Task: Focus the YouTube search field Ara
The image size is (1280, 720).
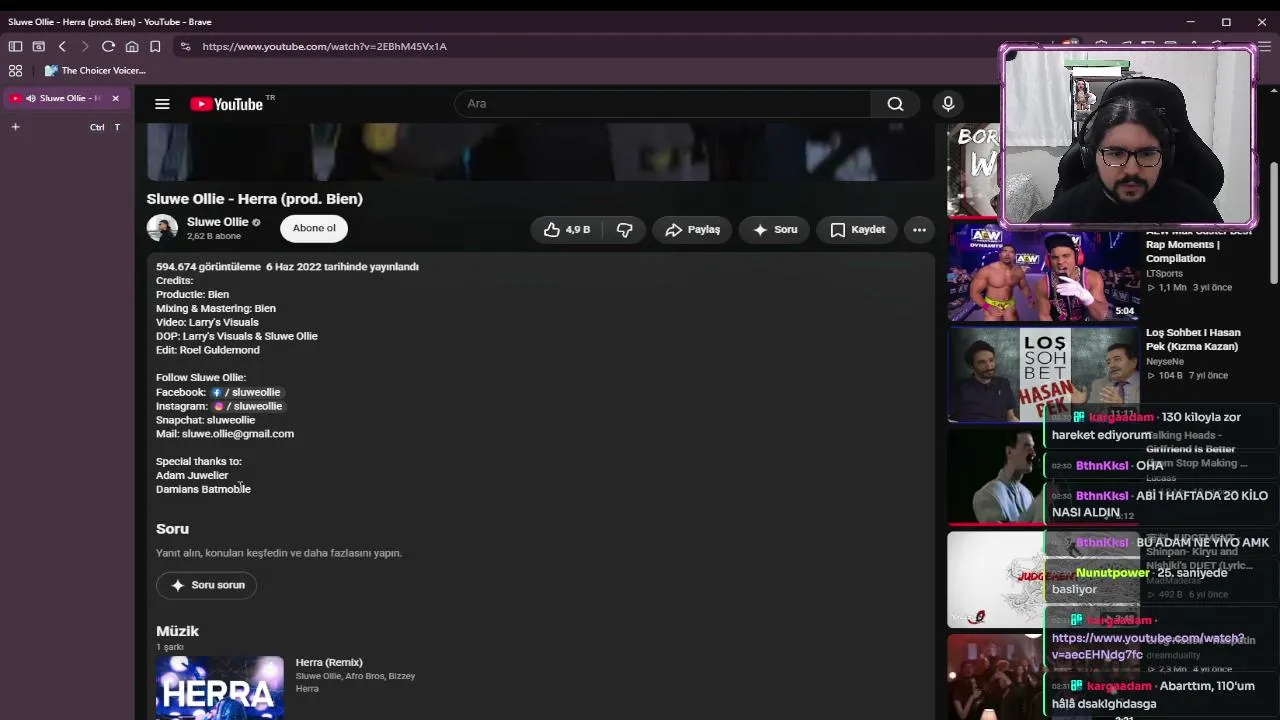Action: (662, 104)
